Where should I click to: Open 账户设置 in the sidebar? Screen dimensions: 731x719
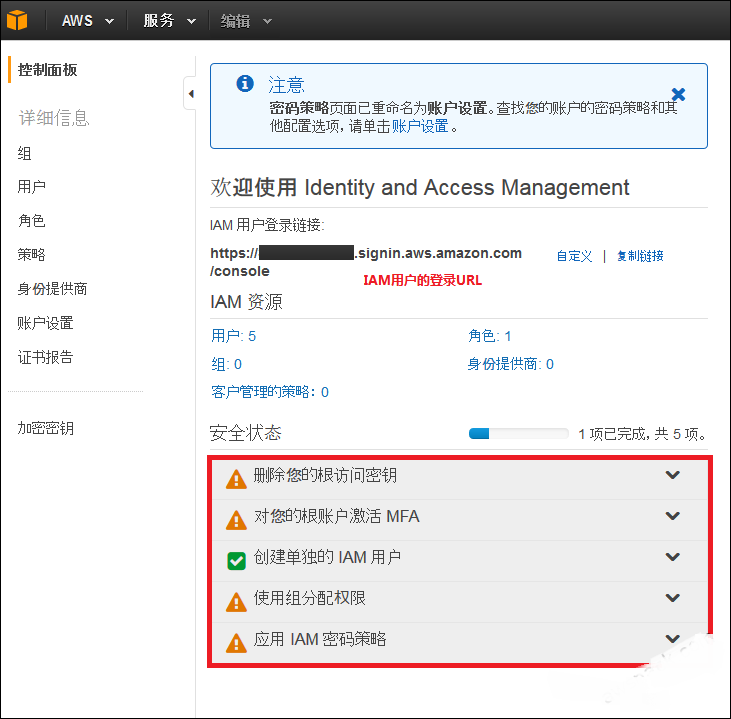pyautogui.click(x=45, y=323)
